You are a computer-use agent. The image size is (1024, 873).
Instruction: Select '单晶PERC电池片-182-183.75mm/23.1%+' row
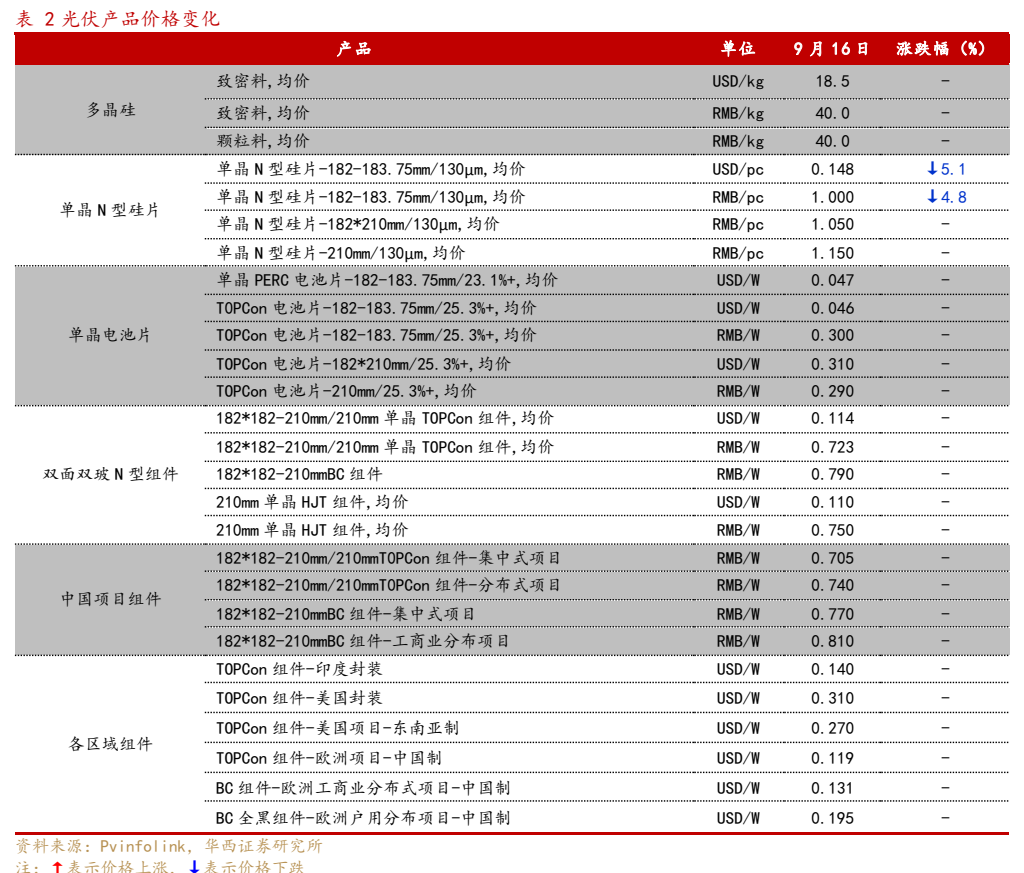[387, 280]
